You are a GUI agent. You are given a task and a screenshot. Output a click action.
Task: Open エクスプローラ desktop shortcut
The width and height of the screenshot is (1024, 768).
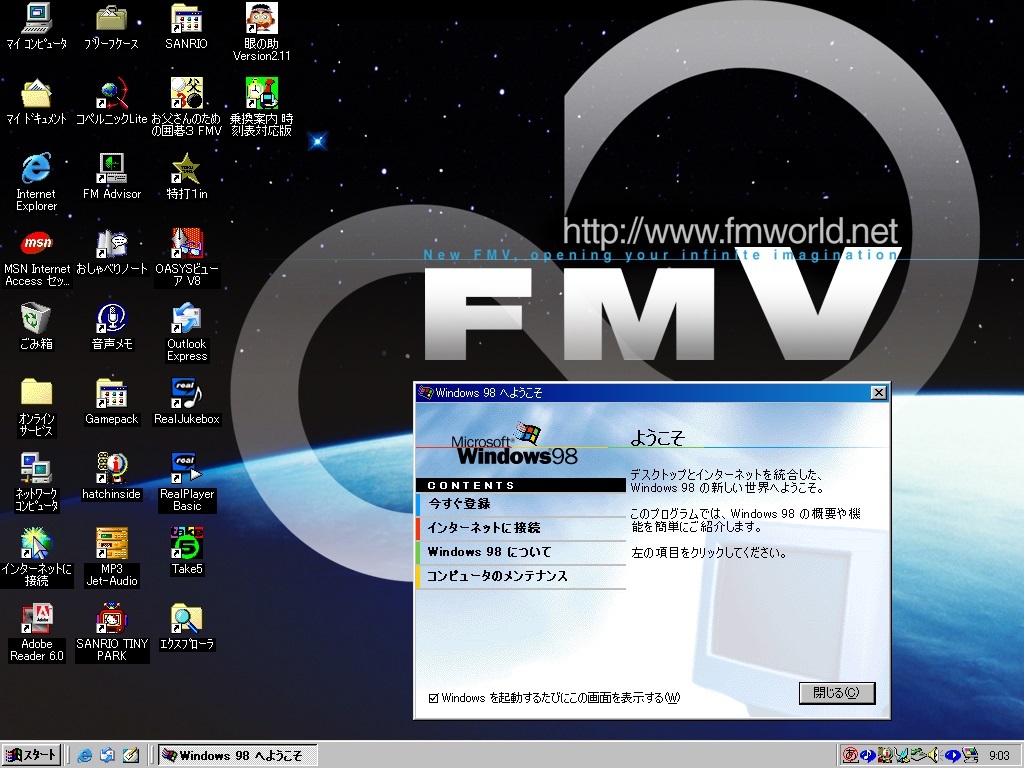(186, 627)
